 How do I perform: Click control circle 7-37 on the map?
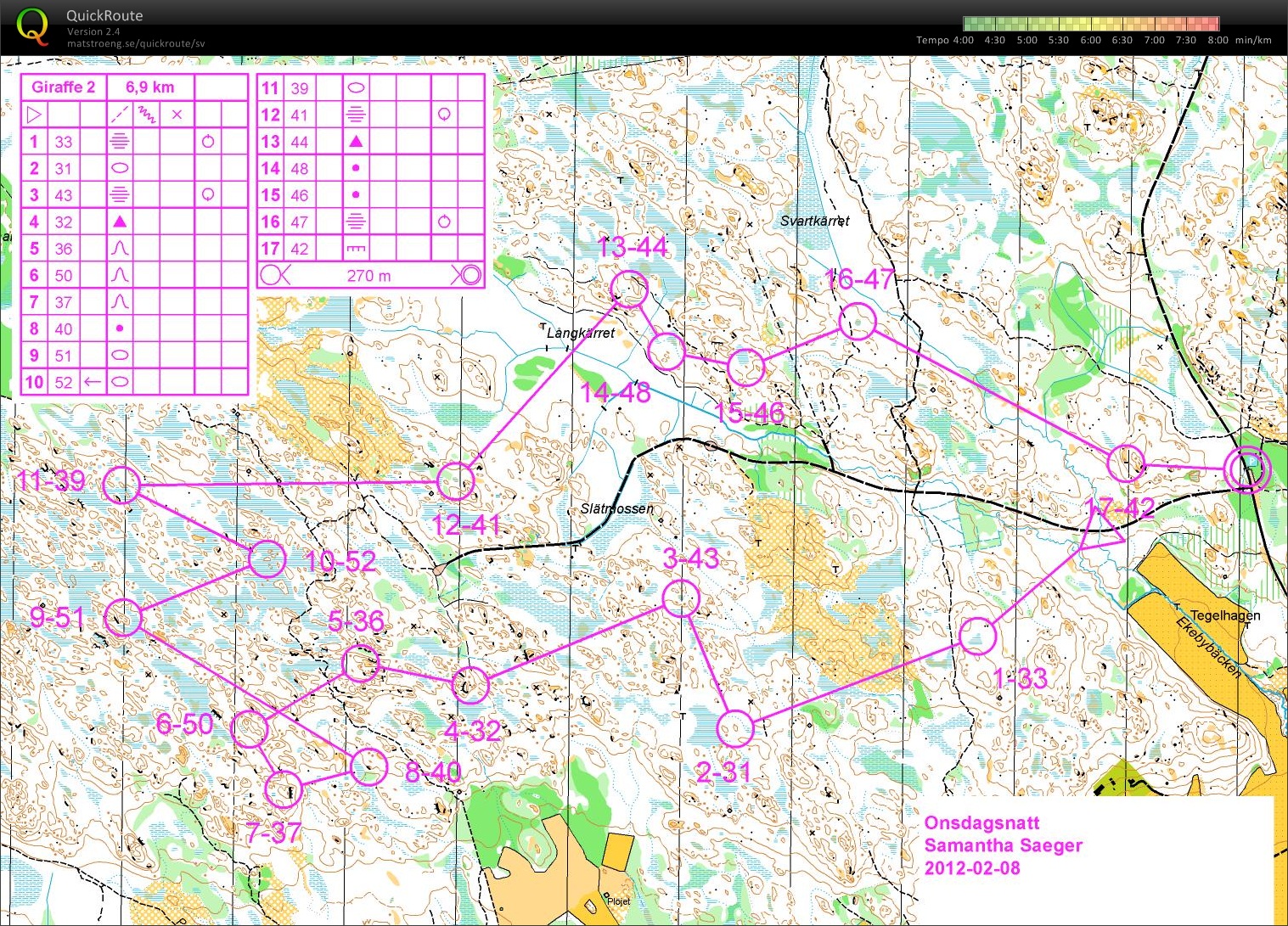coord(284,789)
